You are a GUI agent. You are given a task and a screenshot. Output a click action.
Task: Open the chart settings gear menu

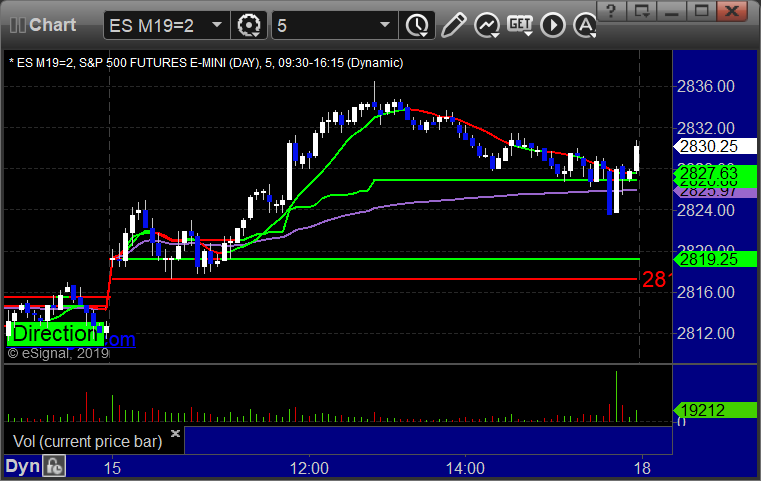[248, 25]
